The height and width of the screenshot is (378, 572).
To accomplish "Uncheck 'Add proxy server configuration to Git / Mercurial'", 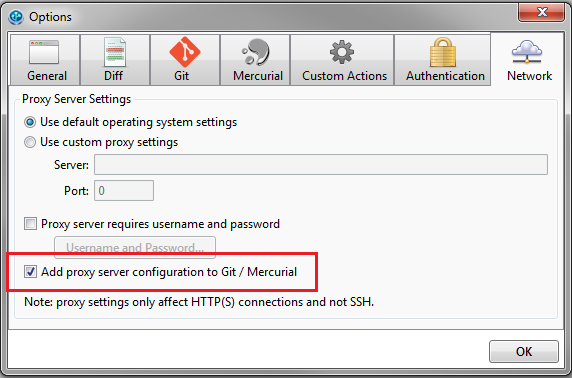I will 30,271.
